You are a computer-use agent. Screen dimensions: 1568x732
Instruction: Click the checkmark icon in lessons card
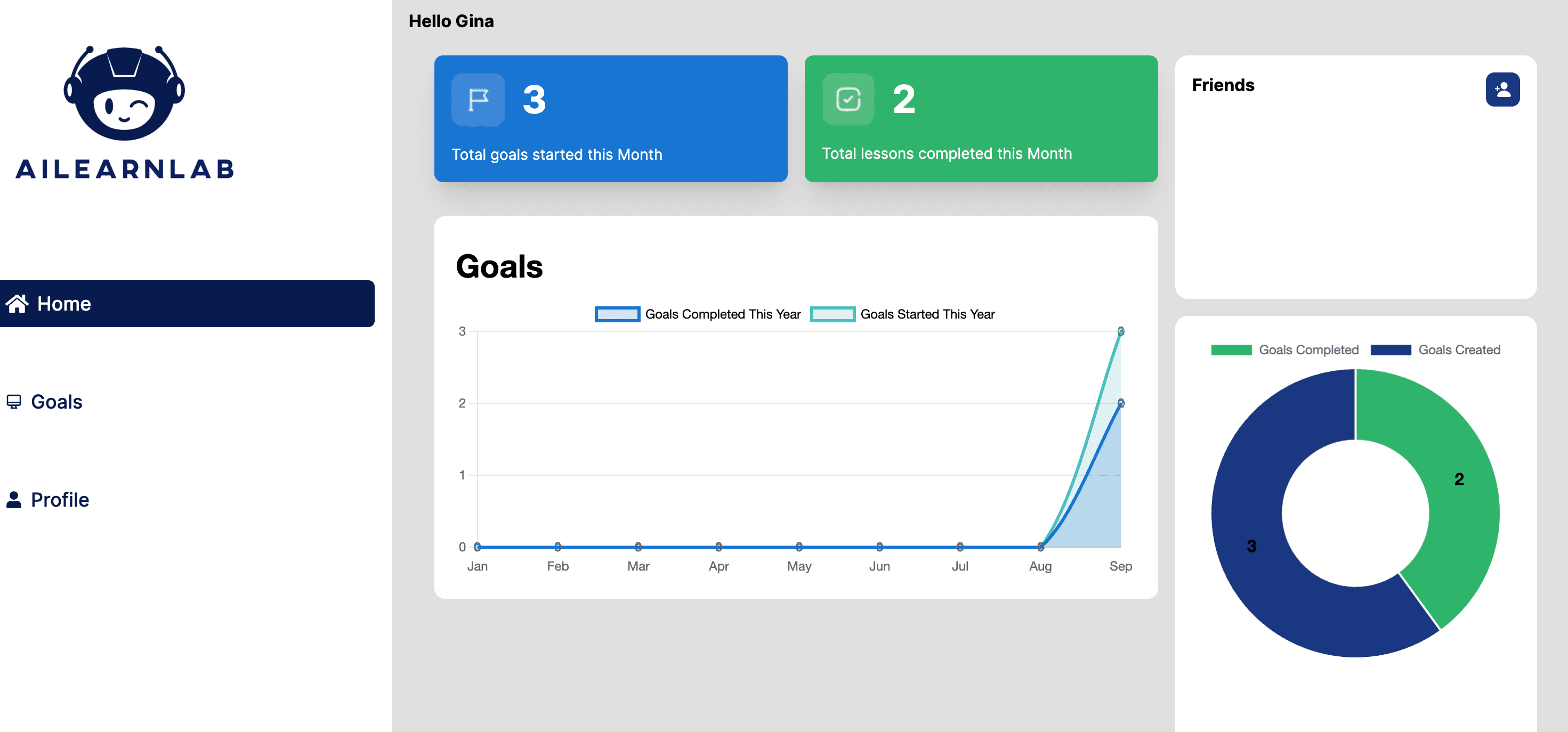(848, 99)
